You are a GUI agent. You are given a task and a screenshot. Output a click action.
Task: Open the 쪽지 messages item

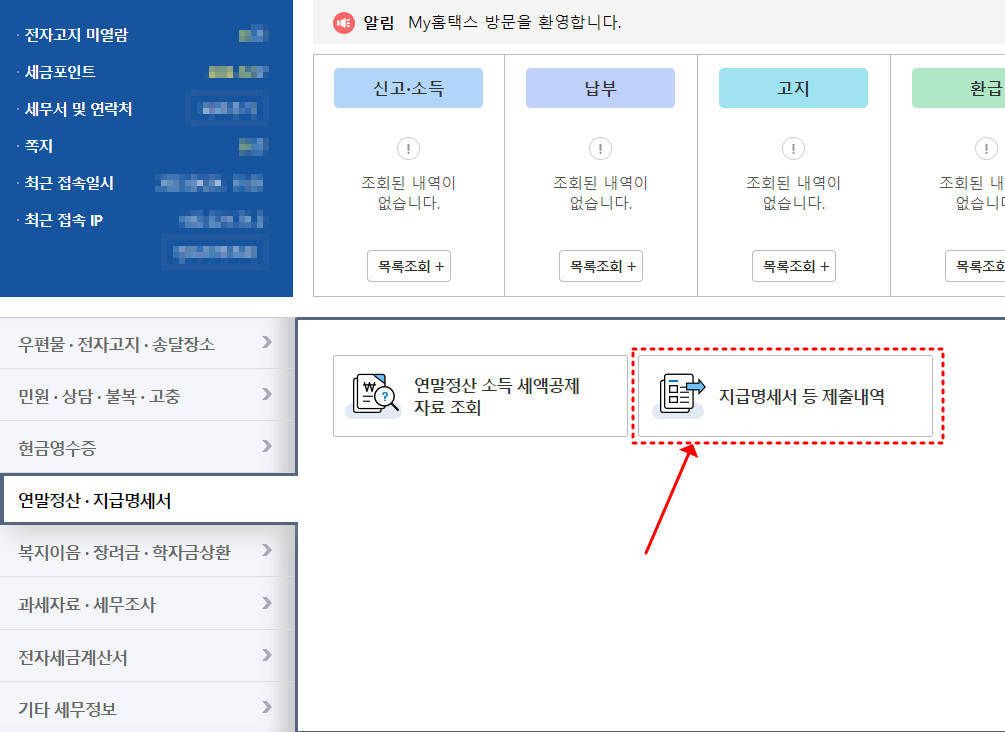pos(40,145)
